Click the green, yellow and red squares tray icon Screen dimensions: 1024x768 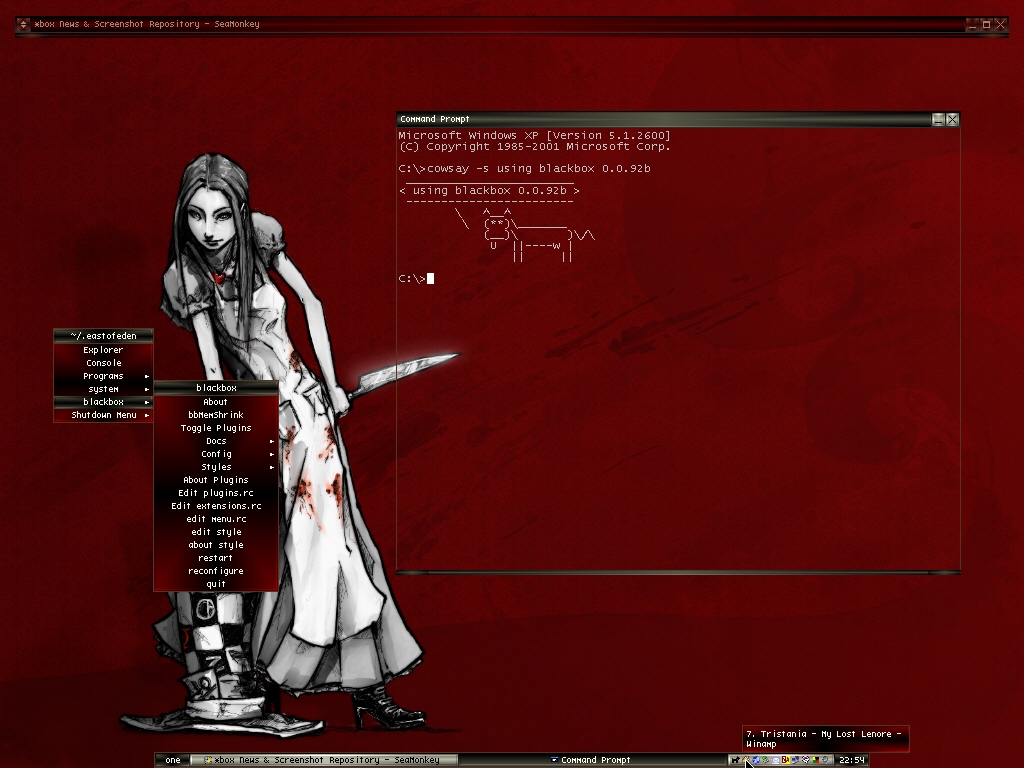[x=816, y=760]
